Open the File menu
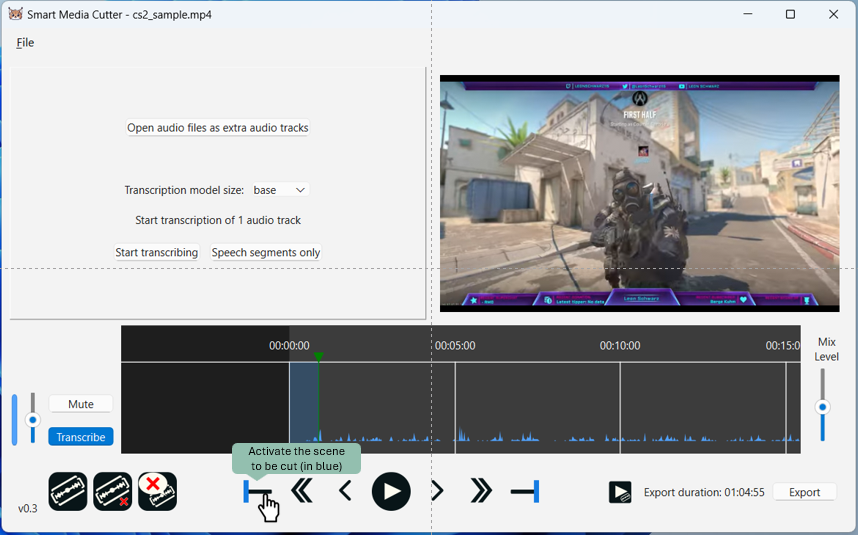The image size is (858, 535). coord(25,43)
